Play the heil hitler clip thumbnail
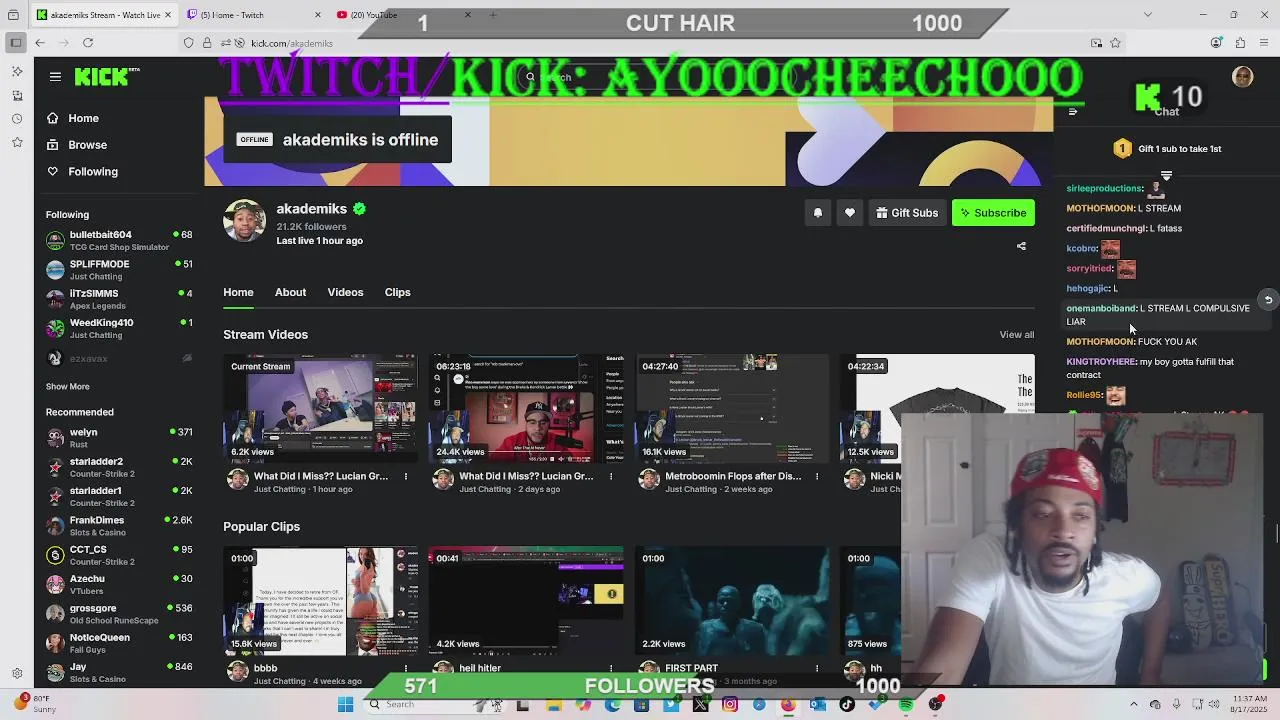The image size is (1280, 720). click(526, 600)
